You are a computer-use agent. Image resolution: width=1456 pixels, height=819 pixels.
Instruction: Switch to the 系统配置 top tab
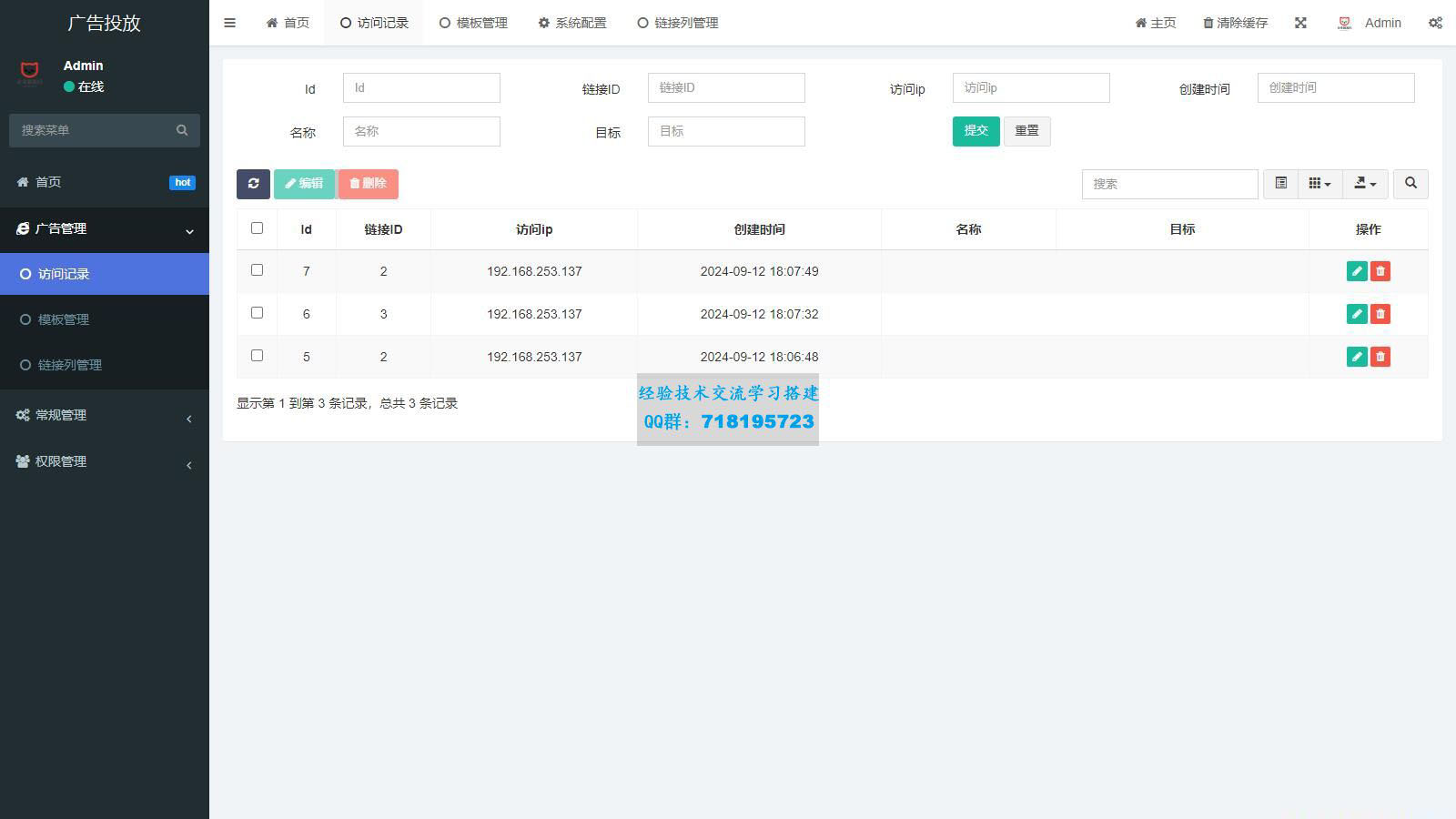pyautogui.click(x=572, y=23)
